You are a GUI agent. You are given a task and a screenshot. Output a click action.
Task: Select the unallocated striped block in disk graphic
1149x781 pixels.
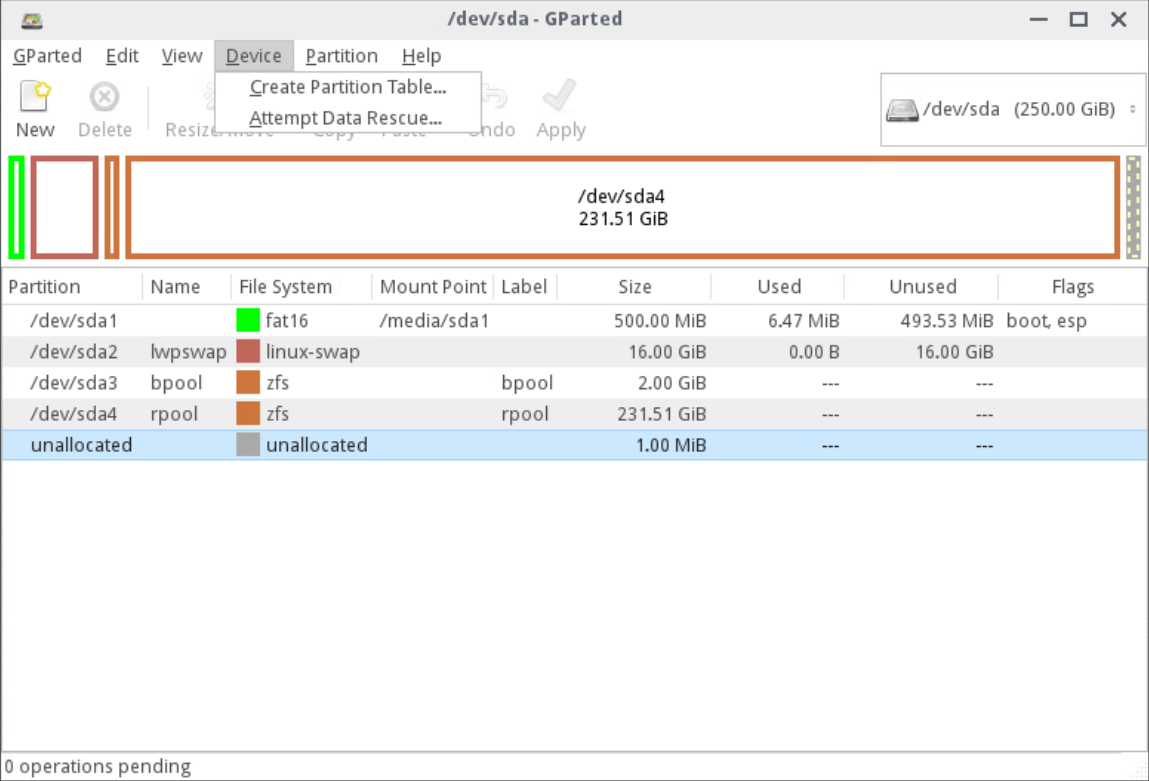tap(1133, 207)
